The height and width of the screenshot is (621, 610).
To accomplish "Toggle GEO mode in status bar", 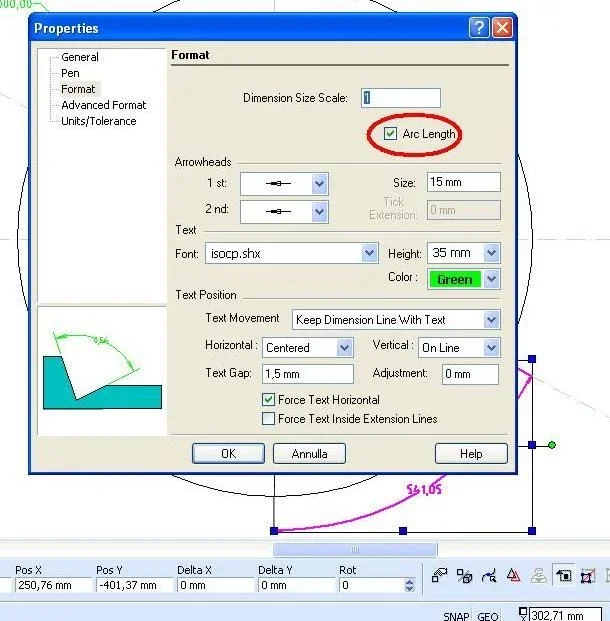I will pos(488,616).
